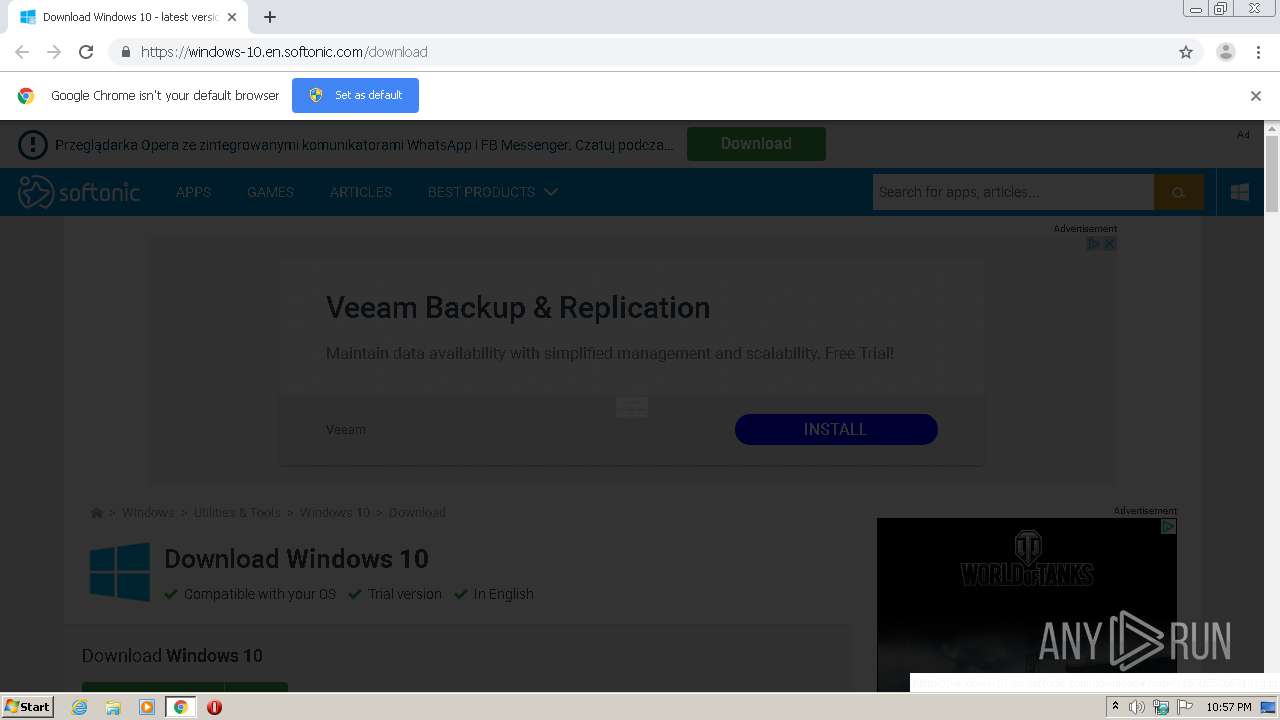
Task: Click the Windows platform icon in header
Action: point(1240,192)
